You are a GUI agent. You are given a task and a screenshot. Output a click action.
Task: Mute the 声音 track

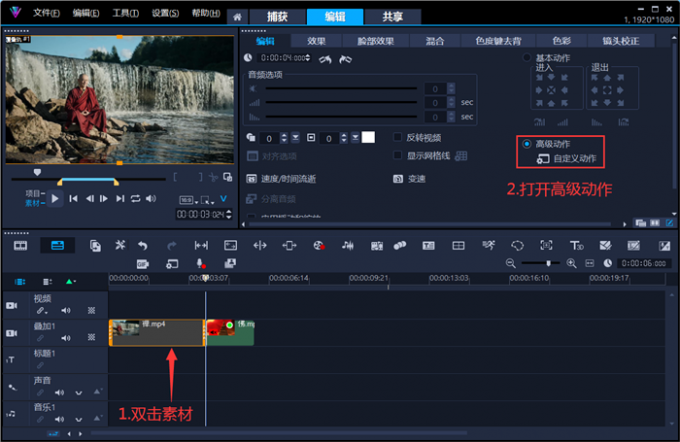pyautogui.click(x=59, y=393)
